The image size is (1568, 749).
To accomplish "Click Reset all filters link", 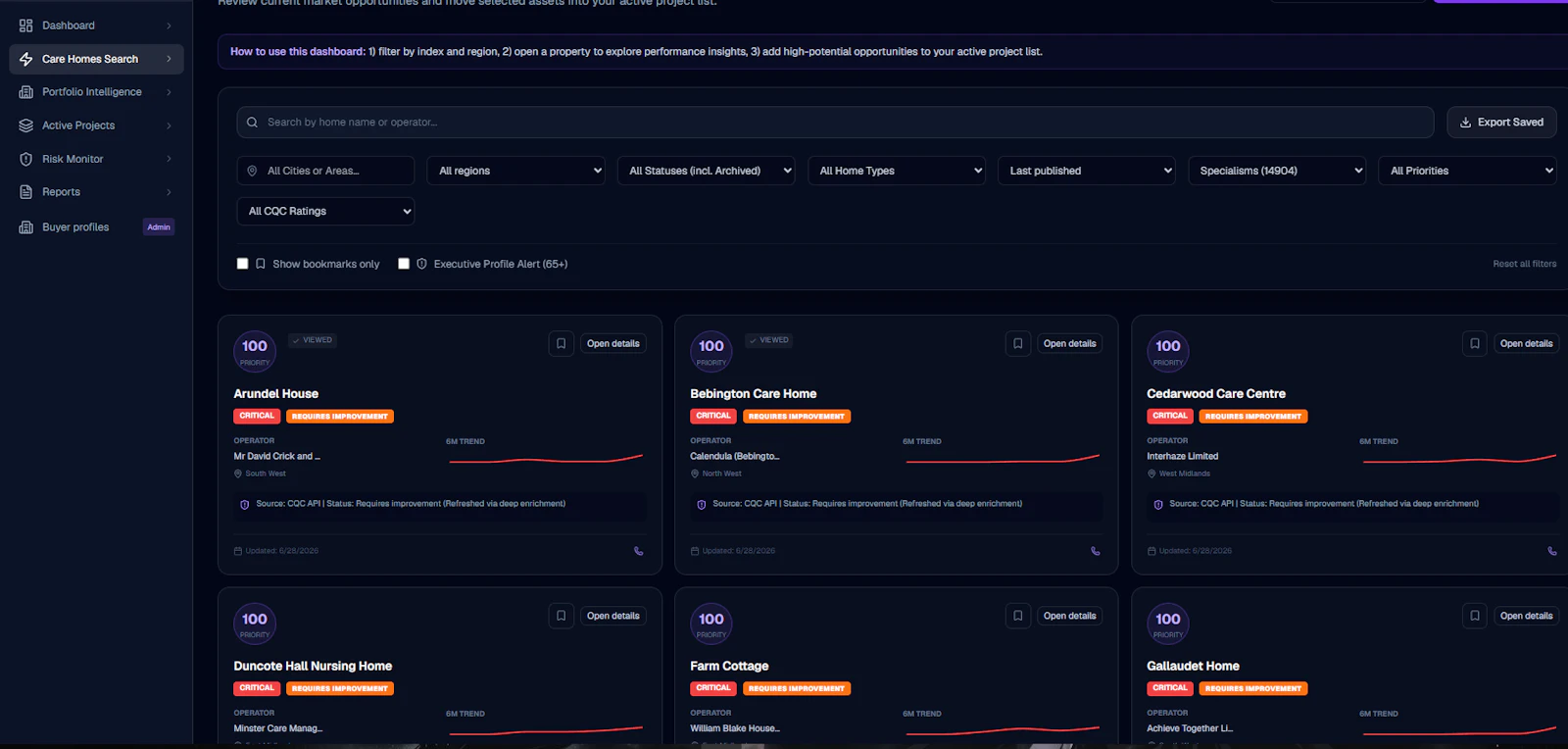I will click(x=1524, y=264).
